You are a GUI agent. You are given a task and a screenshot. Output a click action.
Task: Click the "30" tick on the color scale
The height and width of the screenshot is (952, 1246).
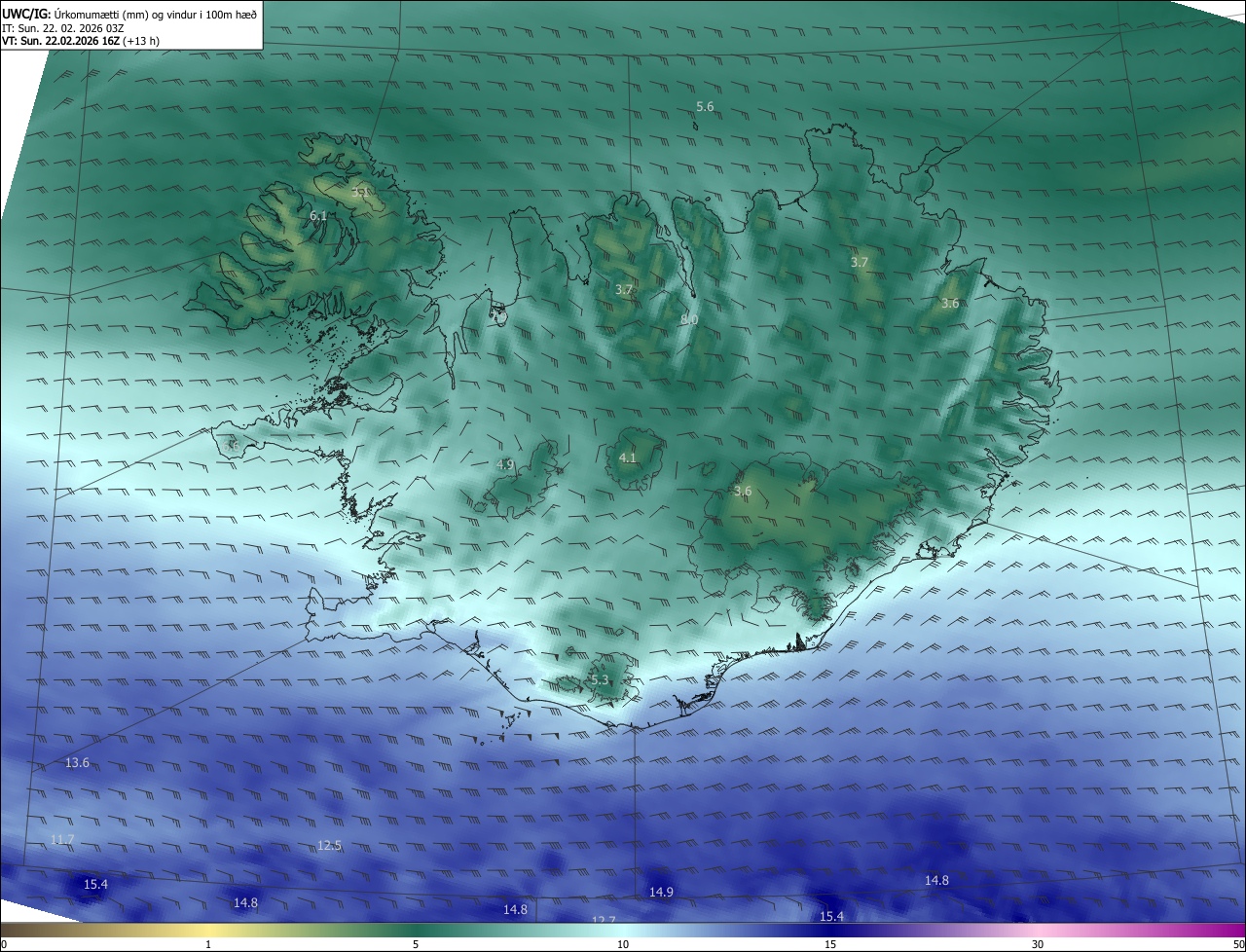1038,944
